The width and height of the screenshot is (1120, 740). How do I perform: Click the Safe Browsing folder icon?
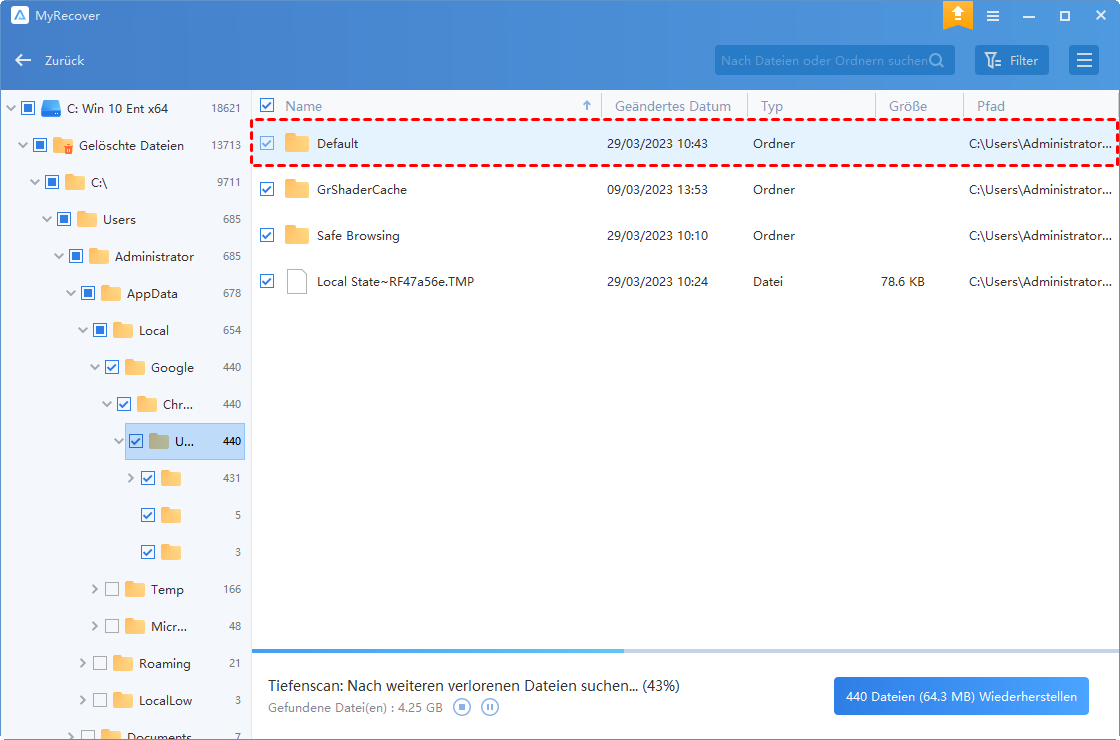296,235
